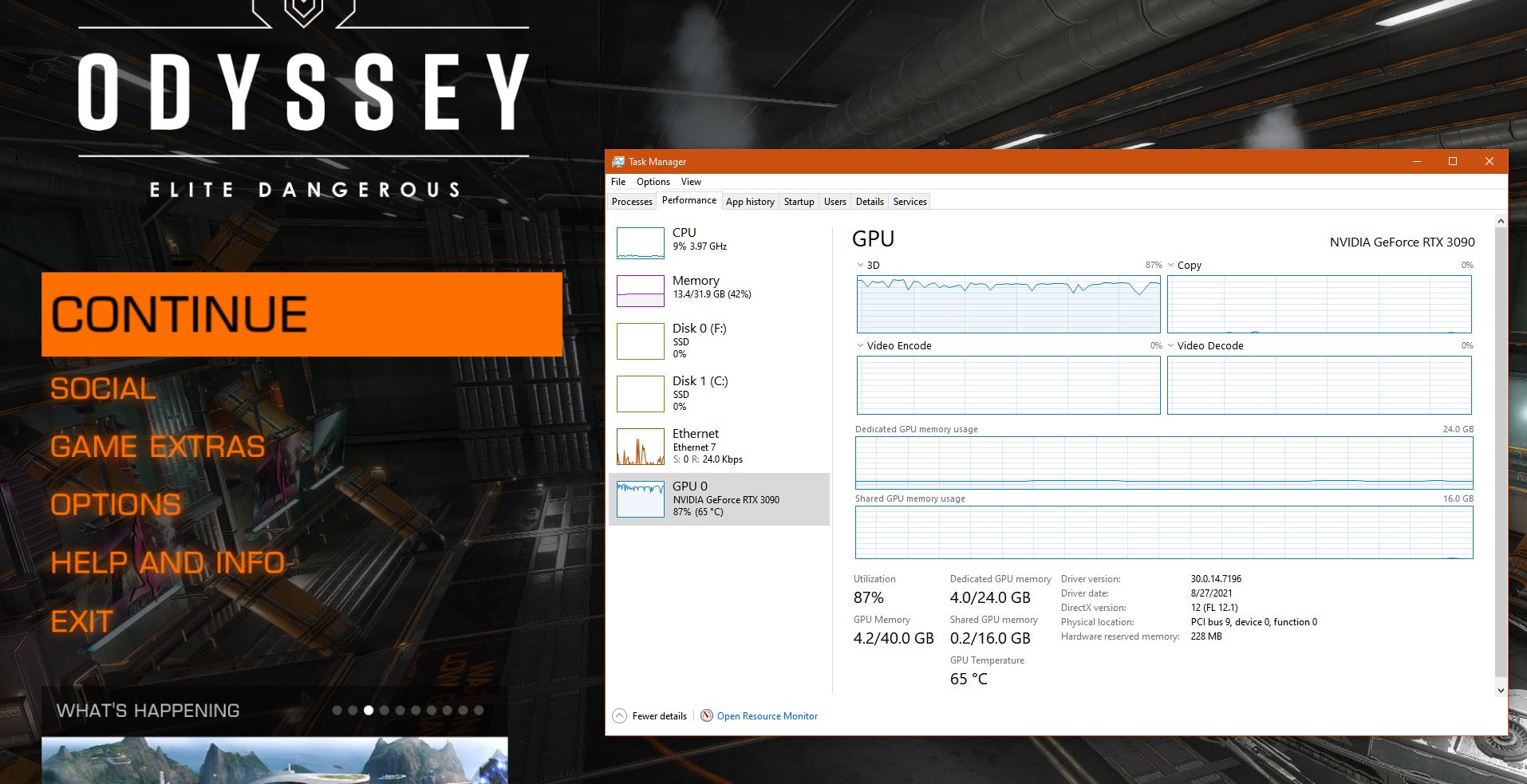
Task: Open the Video Decode graph dropdown
Action: [x=1170, y=345]
